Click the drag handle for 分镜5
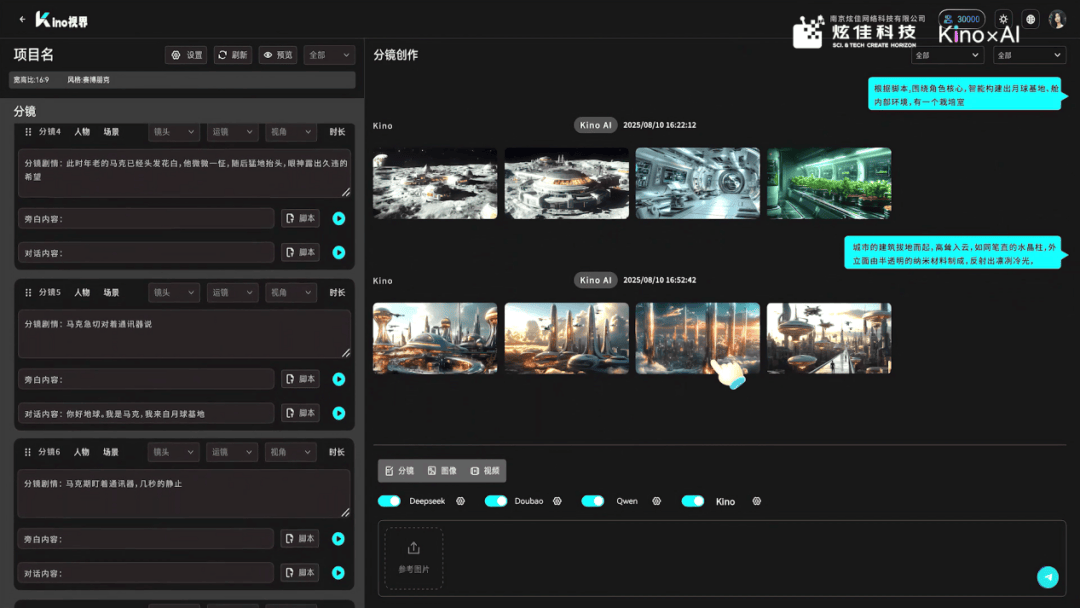This screenshot has height=608, width=1080. click(28, 292)
